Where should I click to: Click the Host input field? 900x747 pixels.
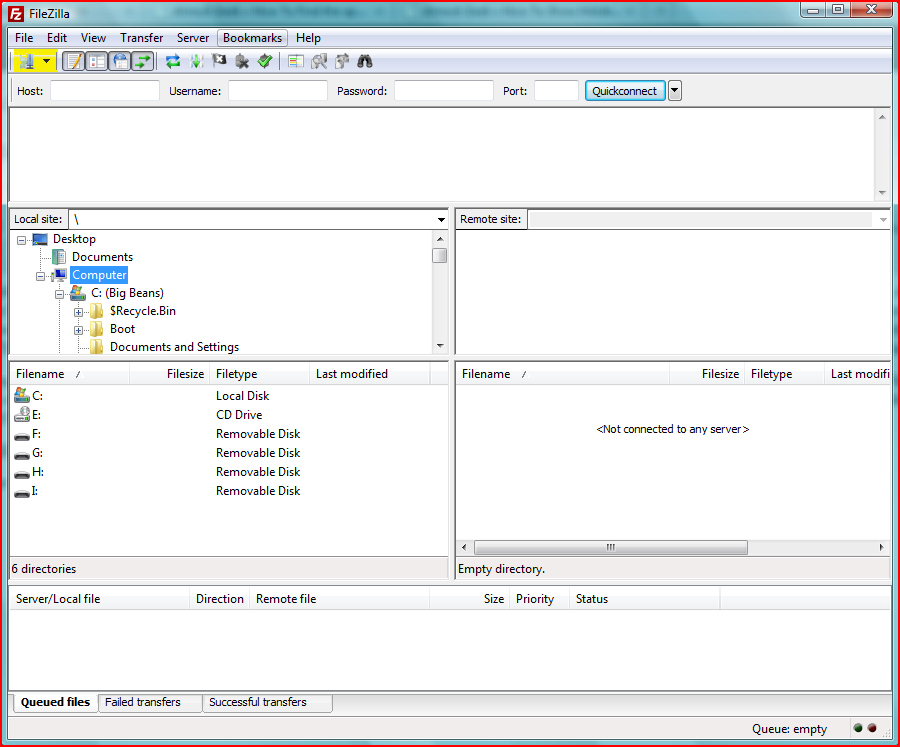click(x=104, y=91)
